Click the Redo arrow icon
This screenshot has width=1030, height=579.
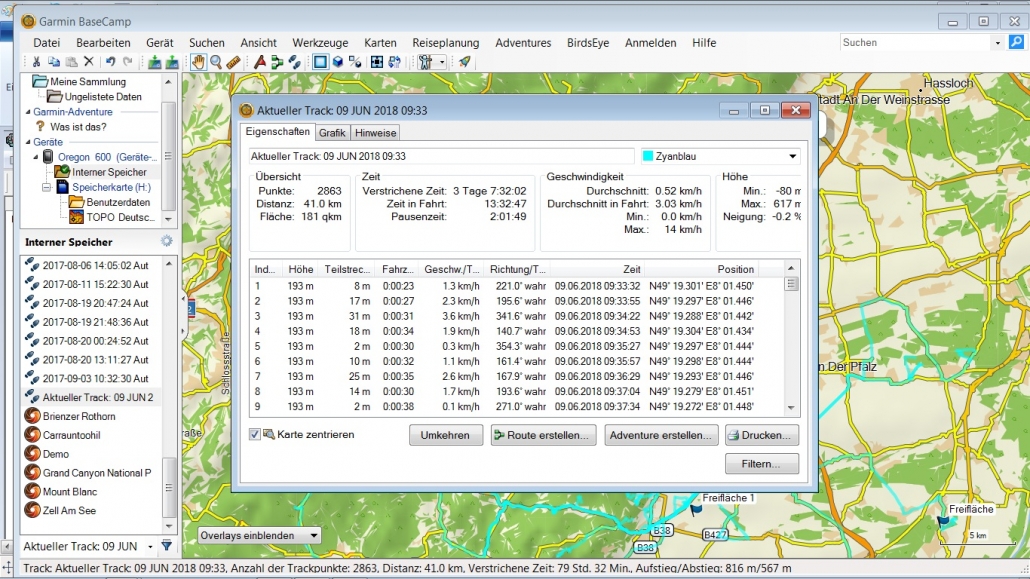[x=127, y=62]
